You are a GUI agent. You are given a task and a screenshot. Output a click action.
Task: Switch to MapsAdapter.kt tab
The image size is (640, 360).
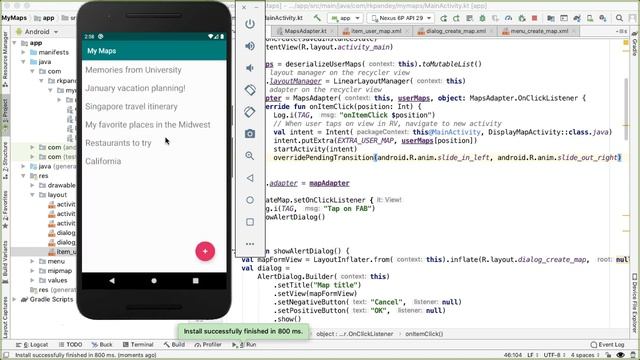(x=305, y=31)
